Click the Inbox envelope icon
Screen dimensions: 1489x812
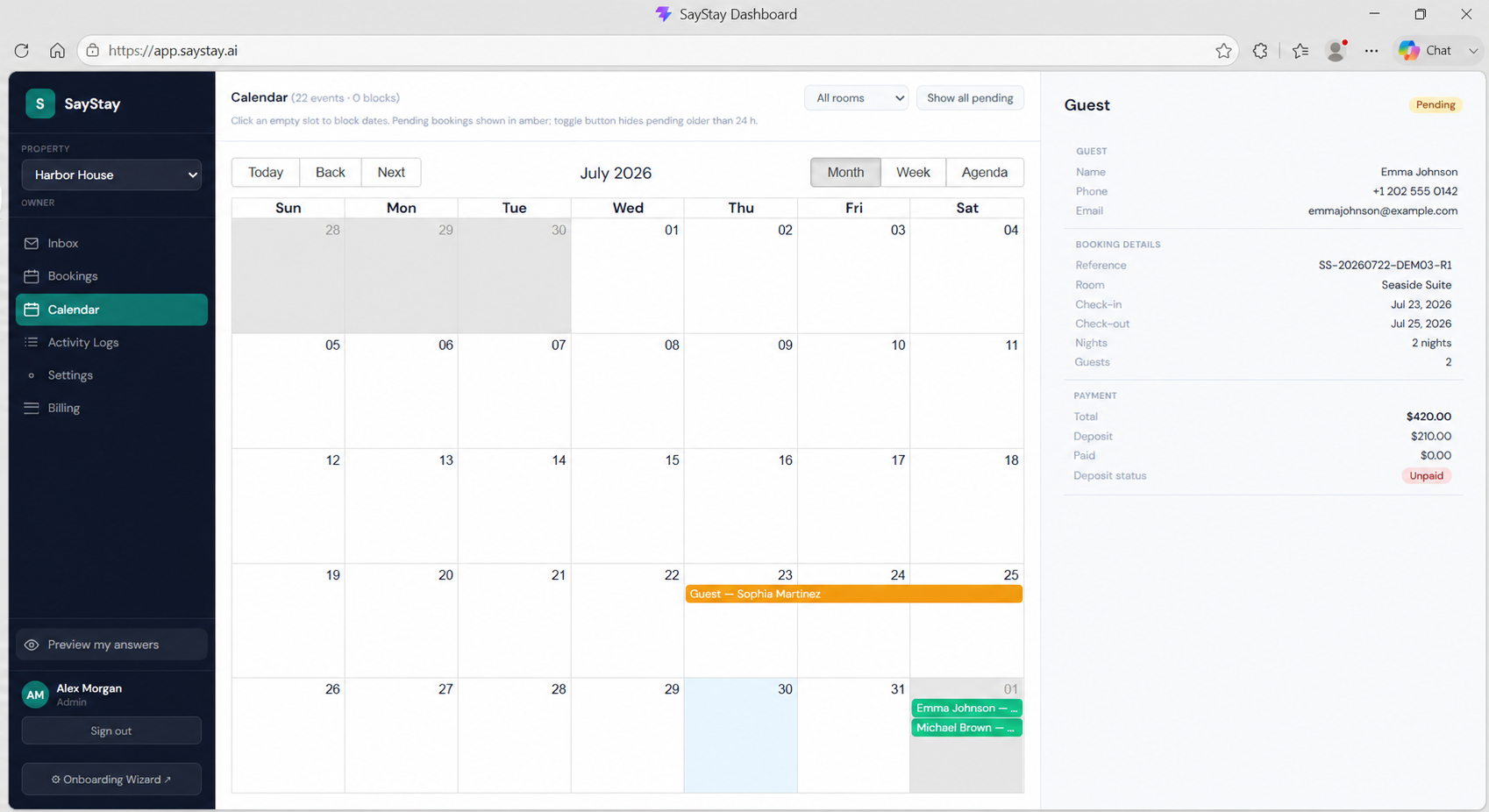click(32, 243)
